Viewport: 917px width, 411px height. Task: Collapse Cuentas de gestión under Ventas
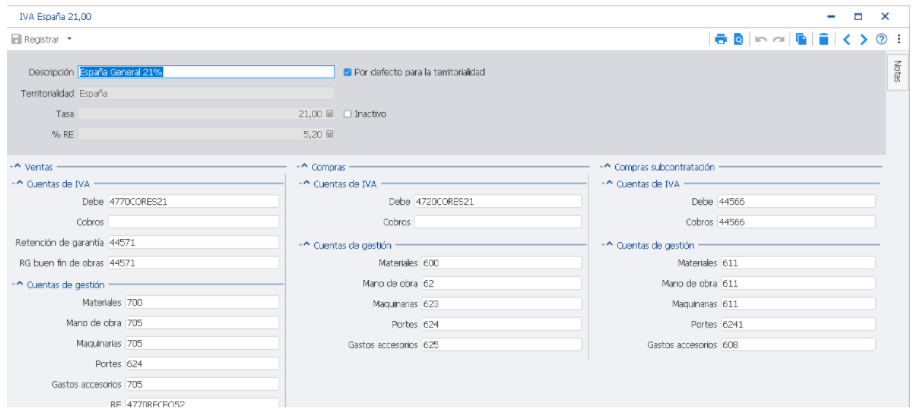(19, 285)
